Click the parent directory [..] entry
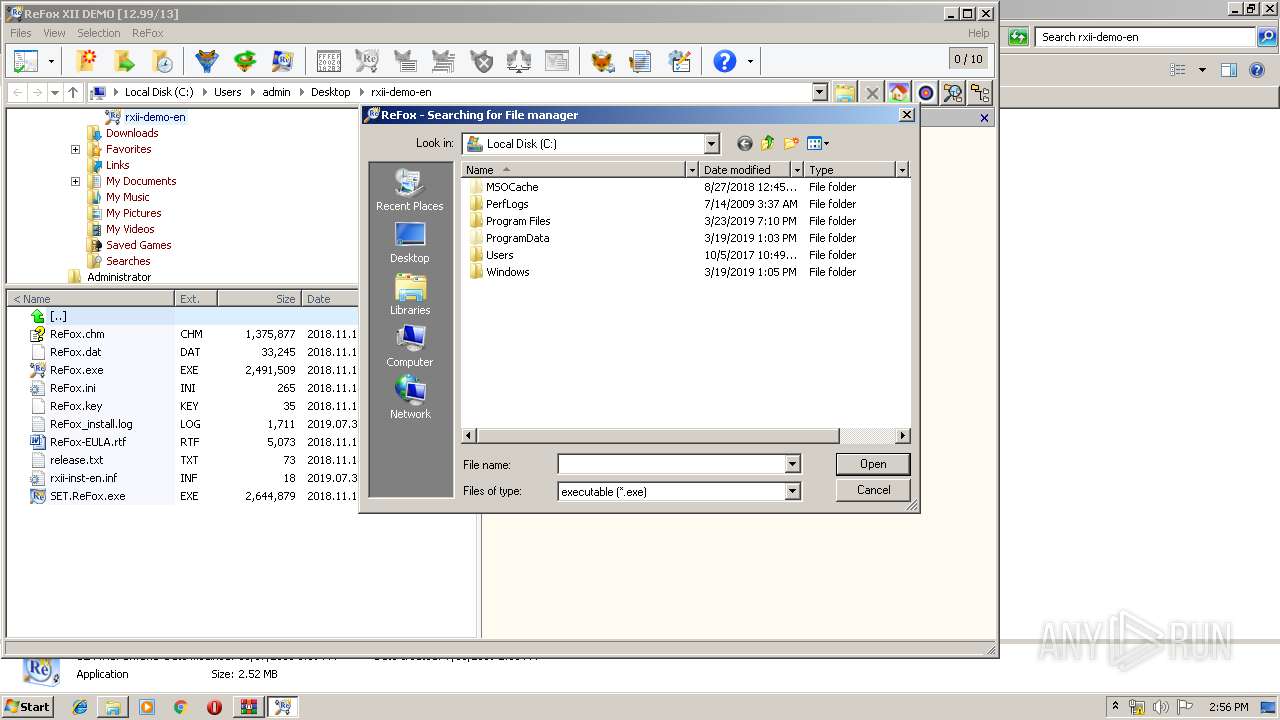 pos(58,316)
